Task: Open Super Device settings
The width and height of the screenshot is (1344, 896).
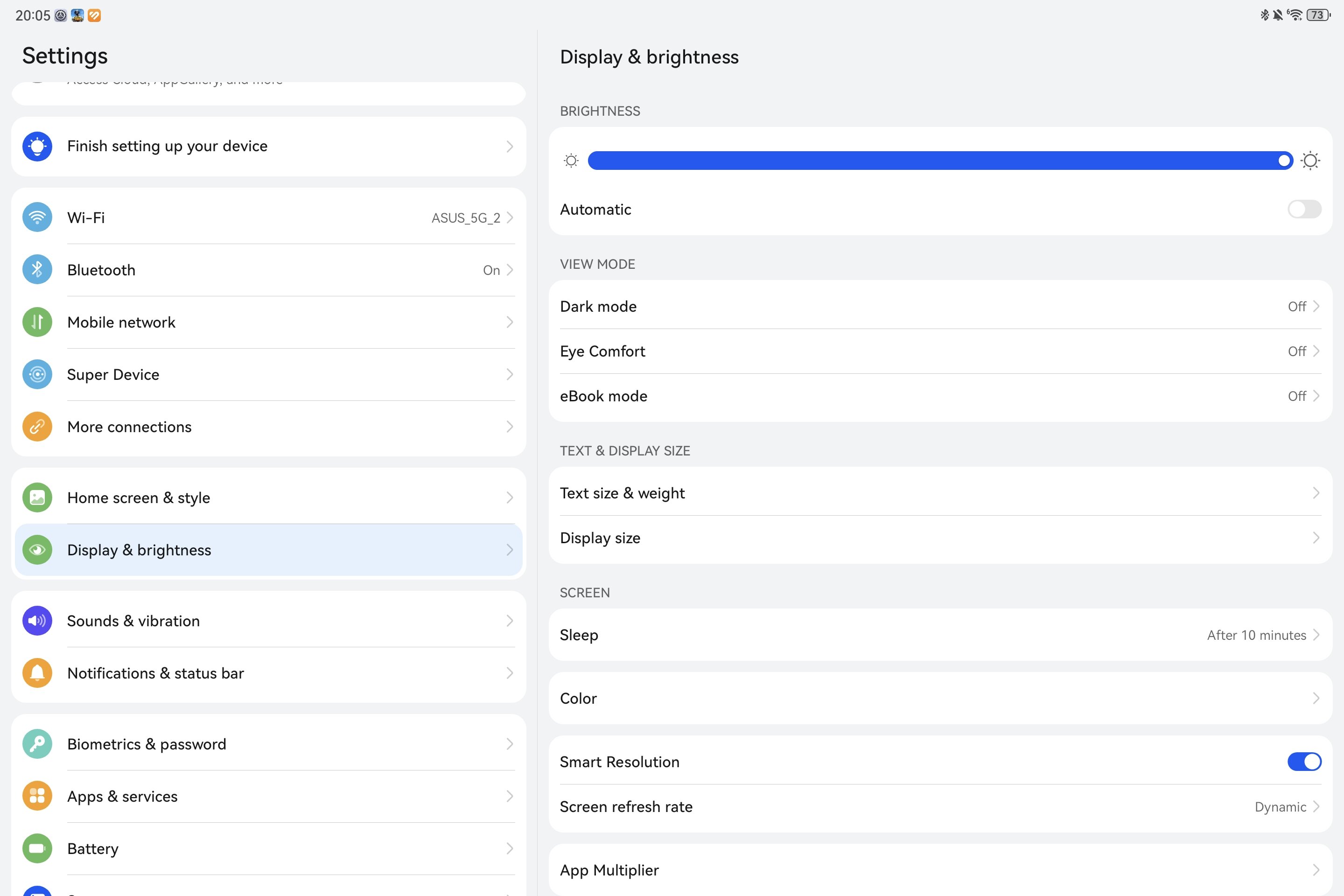Action: 269,374
